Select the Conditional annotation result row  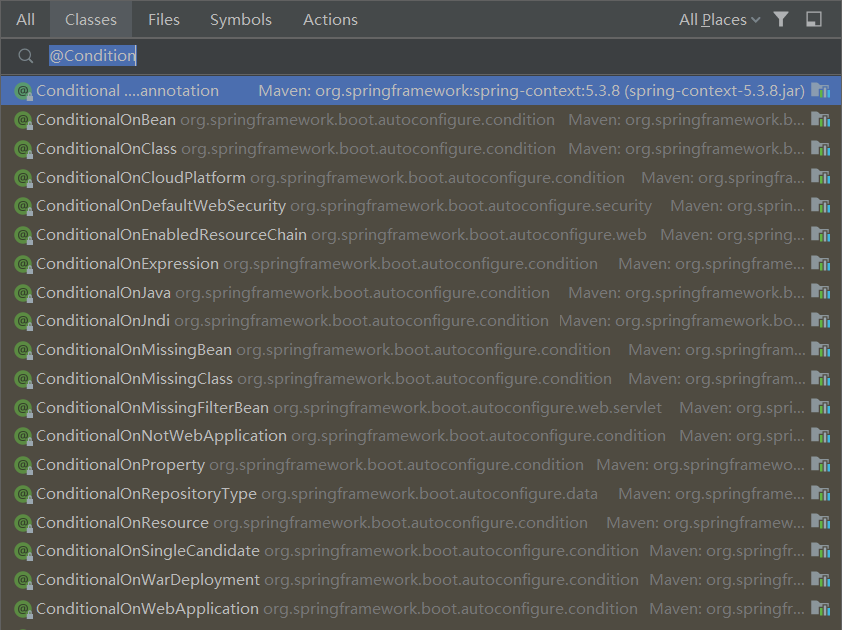click(421, 91)
